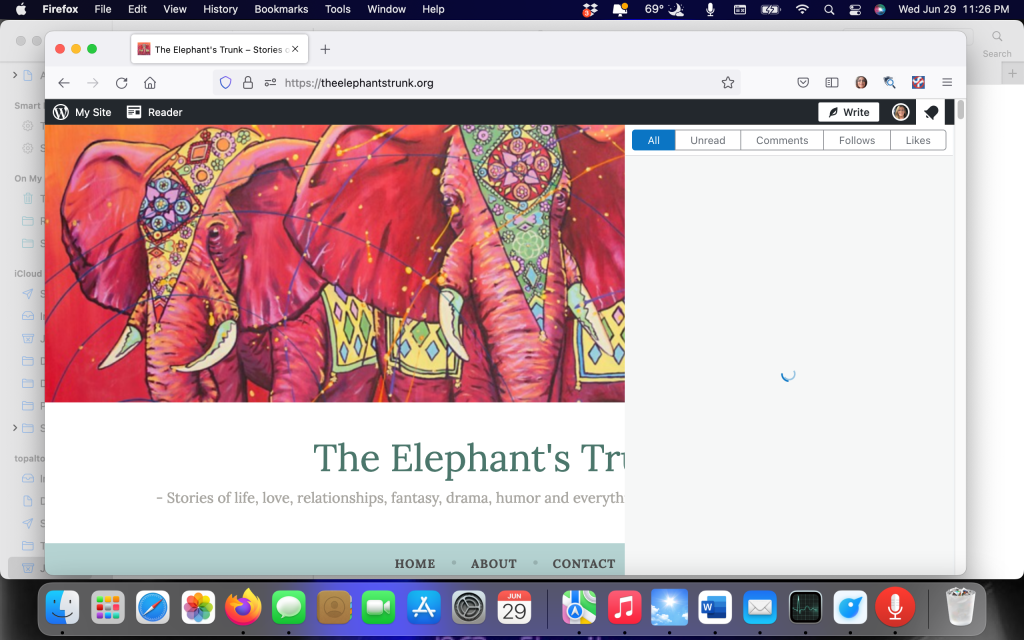The height and width of the screenshot is (640, 1024).
Task: Launch Music from the dock
Action: (624, 607)
